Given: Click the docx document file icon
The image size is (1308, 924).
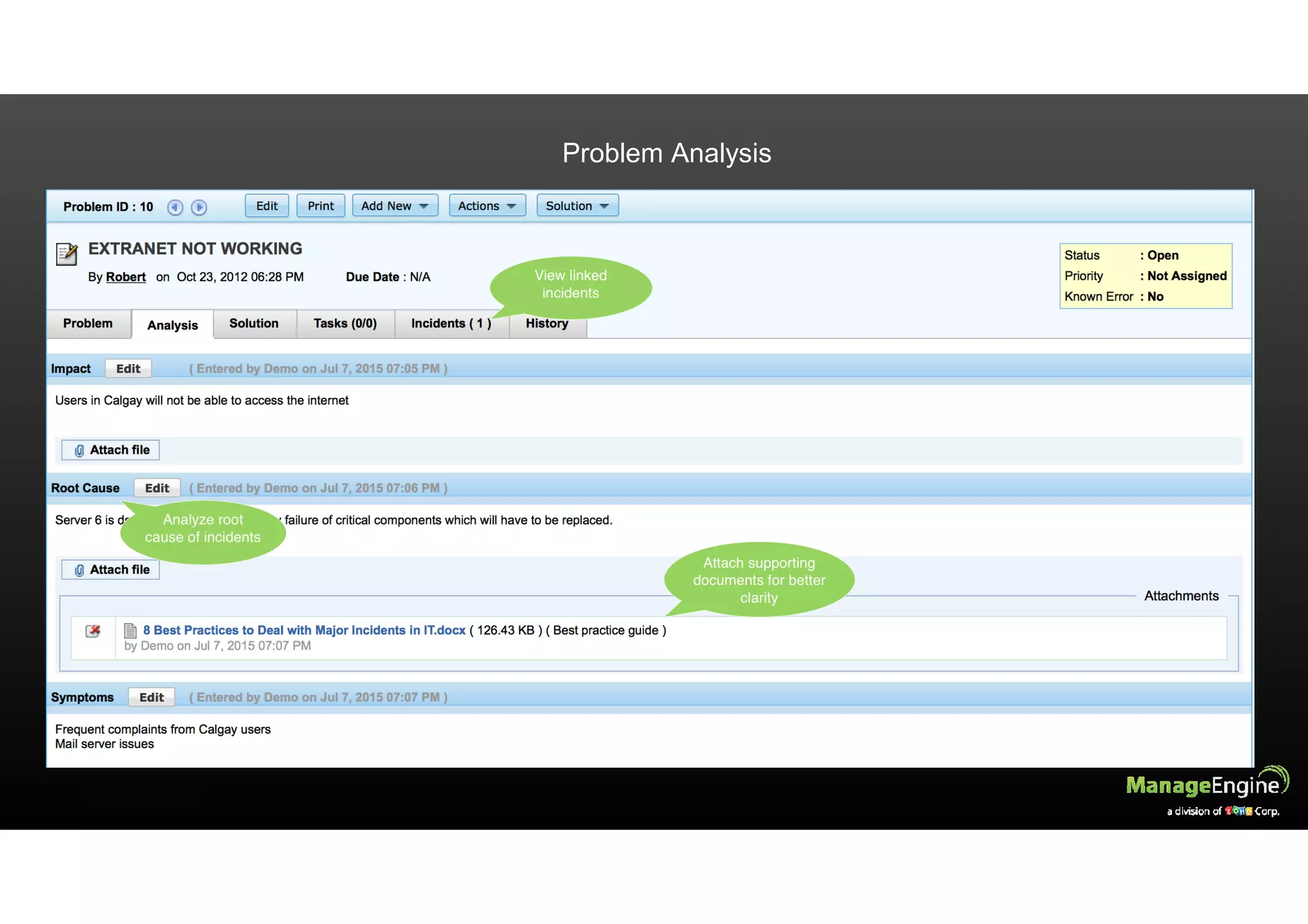Looking at the screenshot, I should pos(130,630).
